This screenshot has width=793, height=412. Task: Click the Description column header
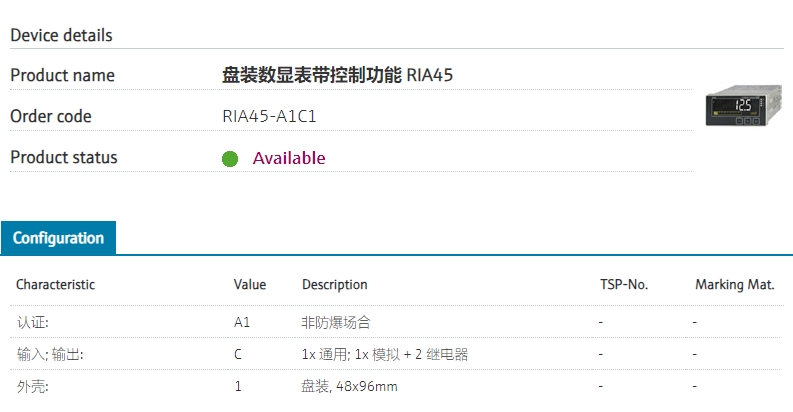coord(335,285)
